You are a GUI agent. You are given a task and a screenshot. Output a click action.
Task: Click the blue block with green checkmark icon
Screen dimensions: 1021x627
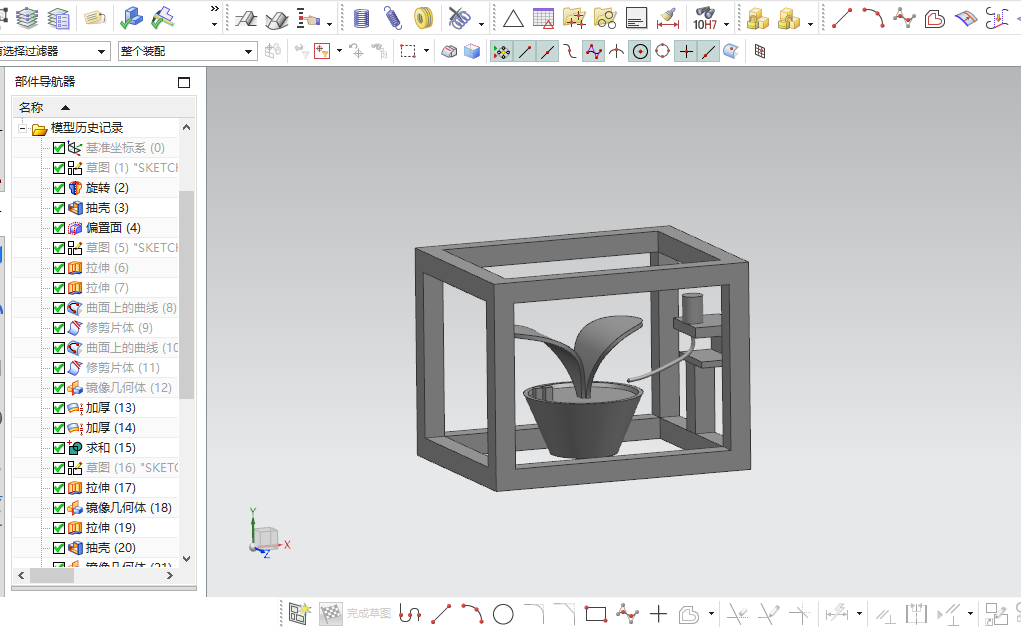pyautogui.click(x=132, y=18)
